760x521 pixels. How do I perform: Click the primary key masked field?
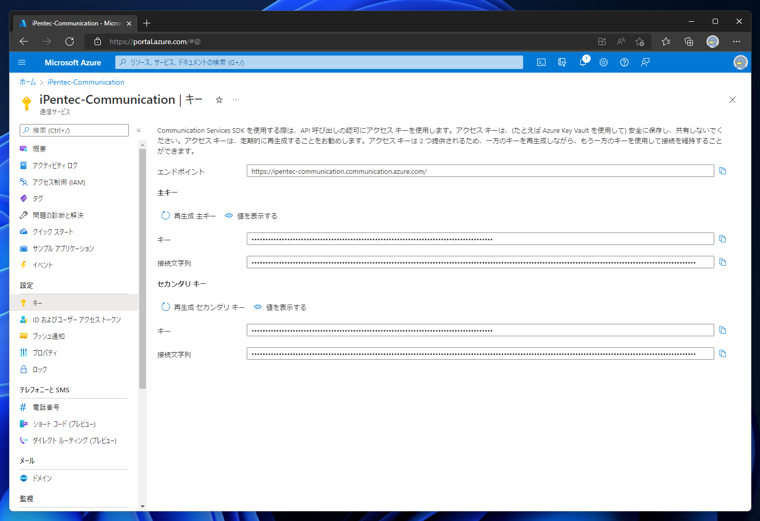(480, 239)
